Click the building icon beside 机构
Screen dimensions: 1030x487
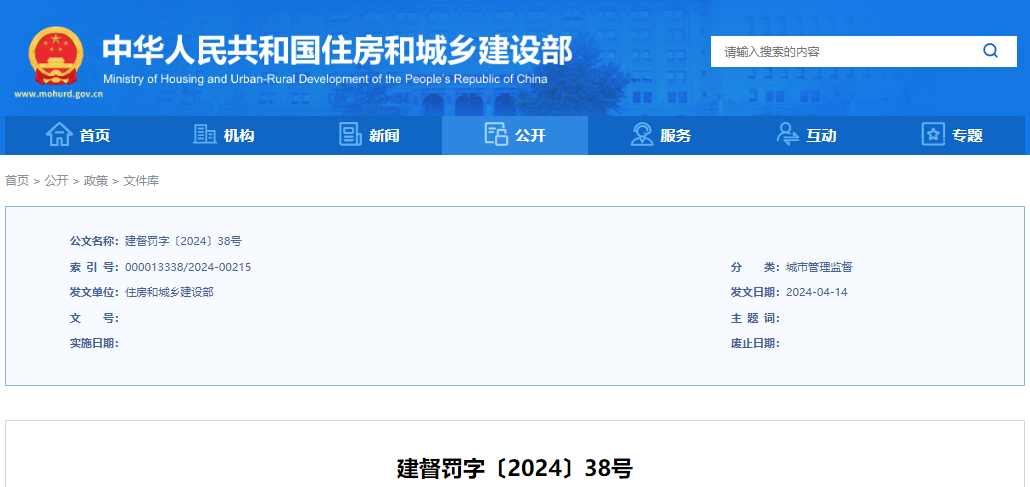pyautogui.click(x=205, y=135)
